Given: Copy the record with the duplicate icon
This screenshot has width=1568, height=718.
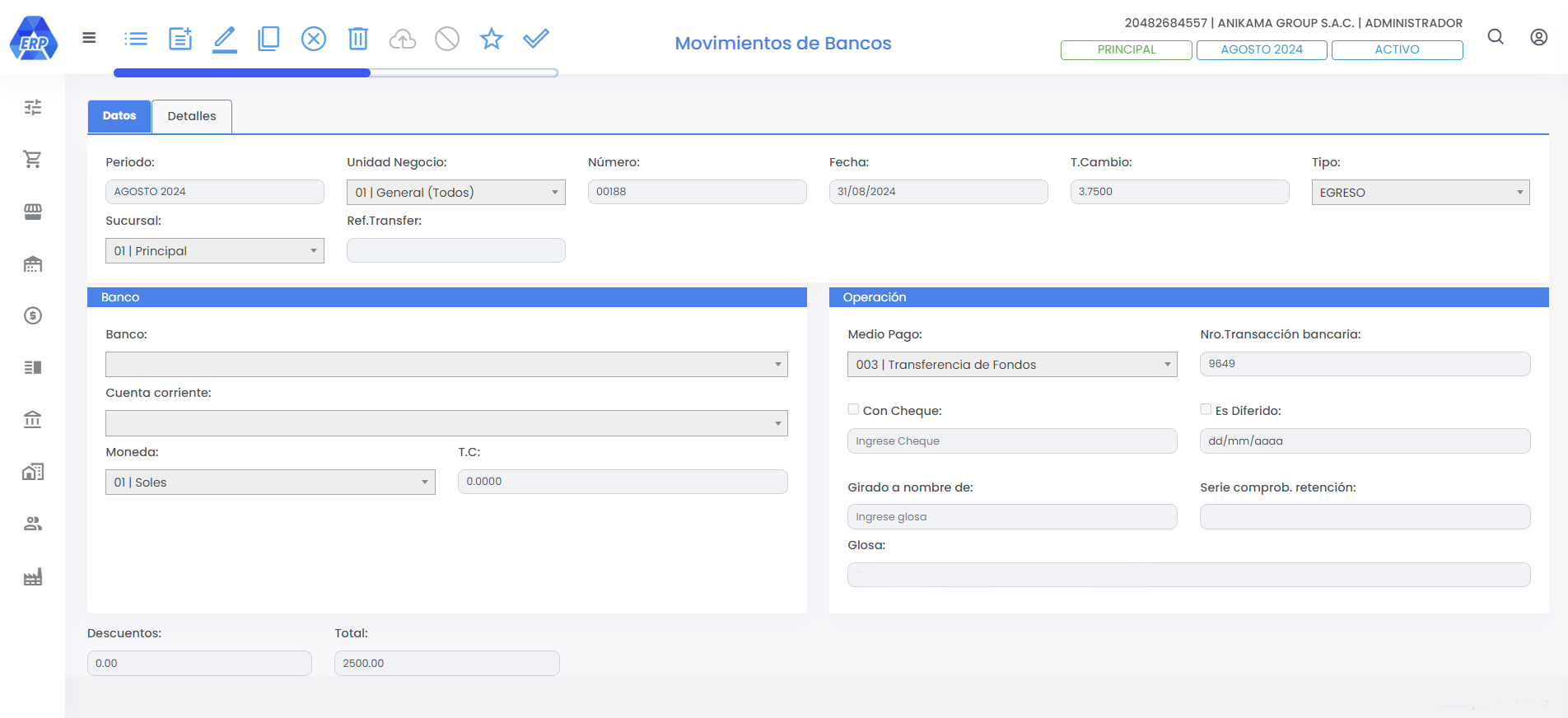Looking at the screenshot, I should (x=268, y=39).
